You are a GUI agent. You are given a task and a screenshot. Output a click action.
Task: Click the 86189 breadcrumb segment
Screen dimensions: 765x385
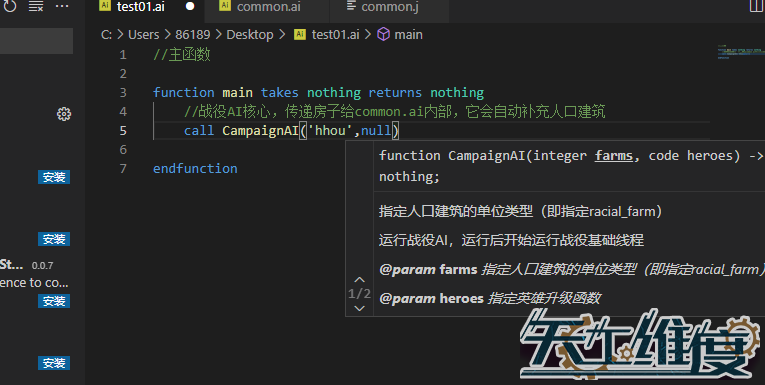pos(193,35)
